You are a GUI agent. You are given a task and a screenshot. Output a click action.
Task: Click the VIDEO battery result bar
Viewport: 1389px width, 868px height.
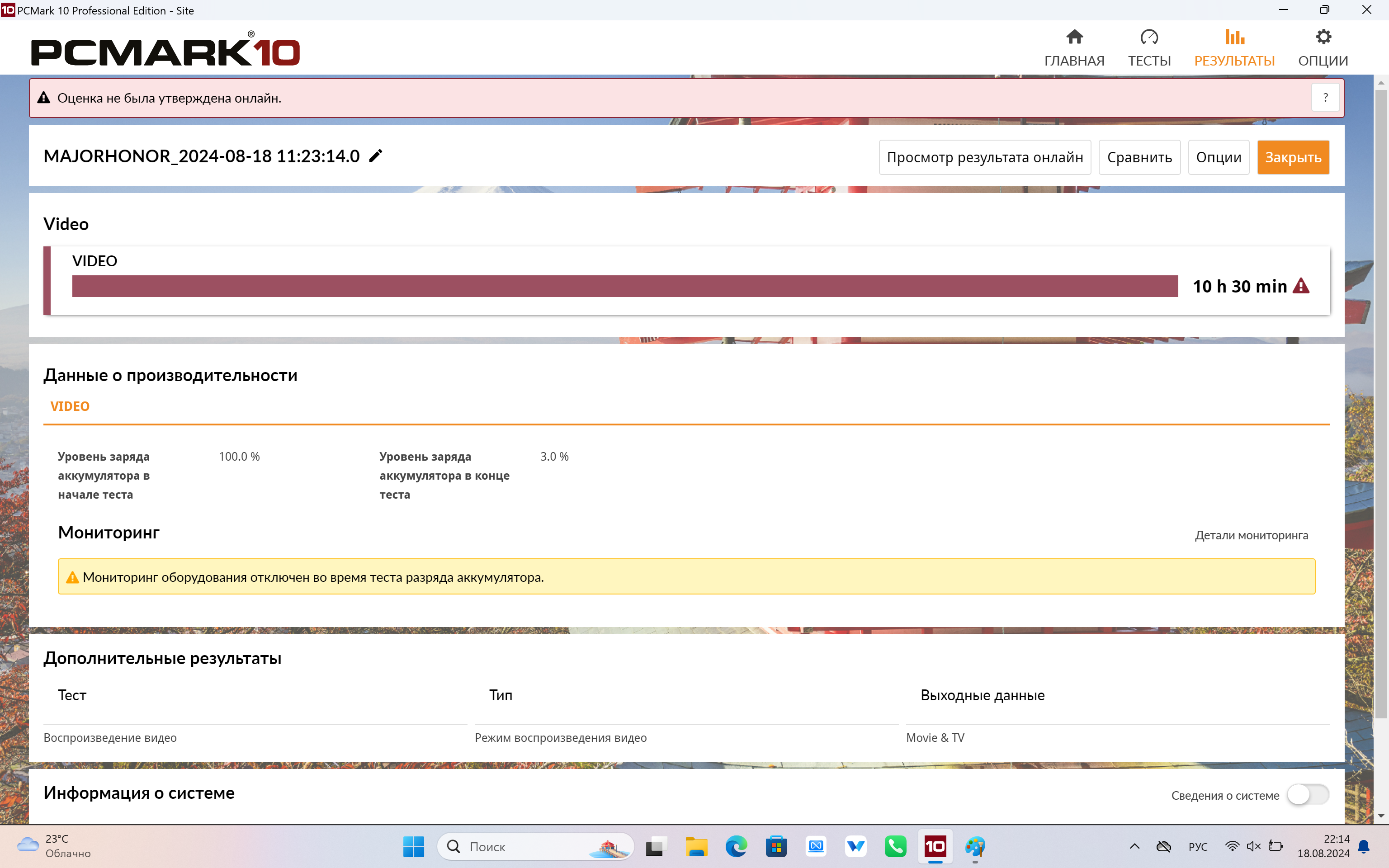[x=624, y=286]
